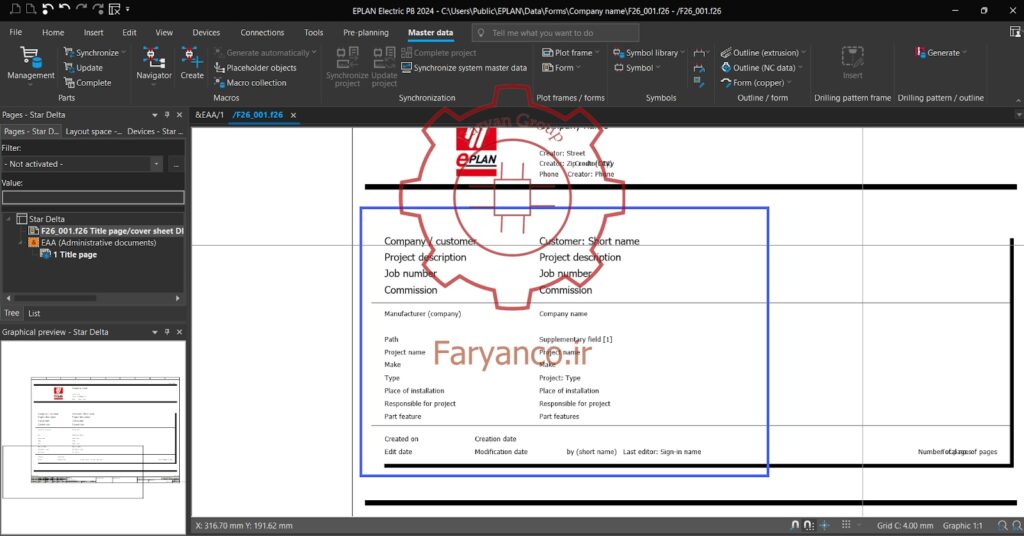
Task: Click the Placeholder objects icon
Action: [x=219, y=68]
